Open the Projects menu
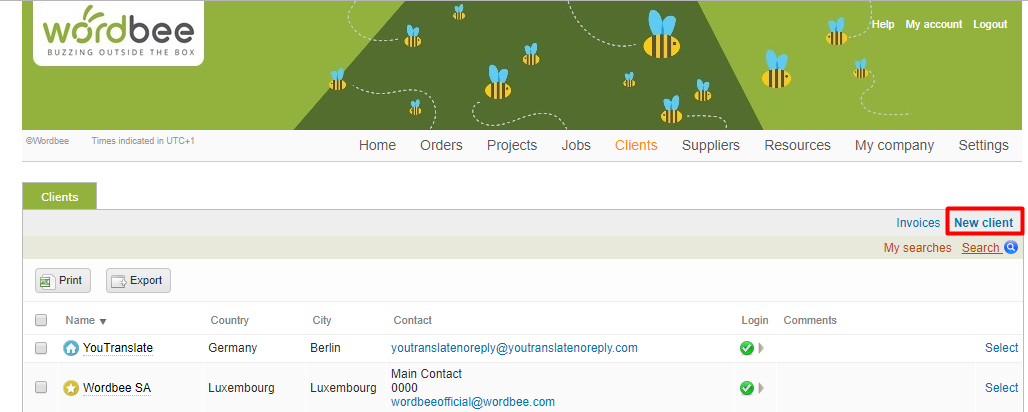Viewport: 1028px width, 412px height. (x=511, y=145)
